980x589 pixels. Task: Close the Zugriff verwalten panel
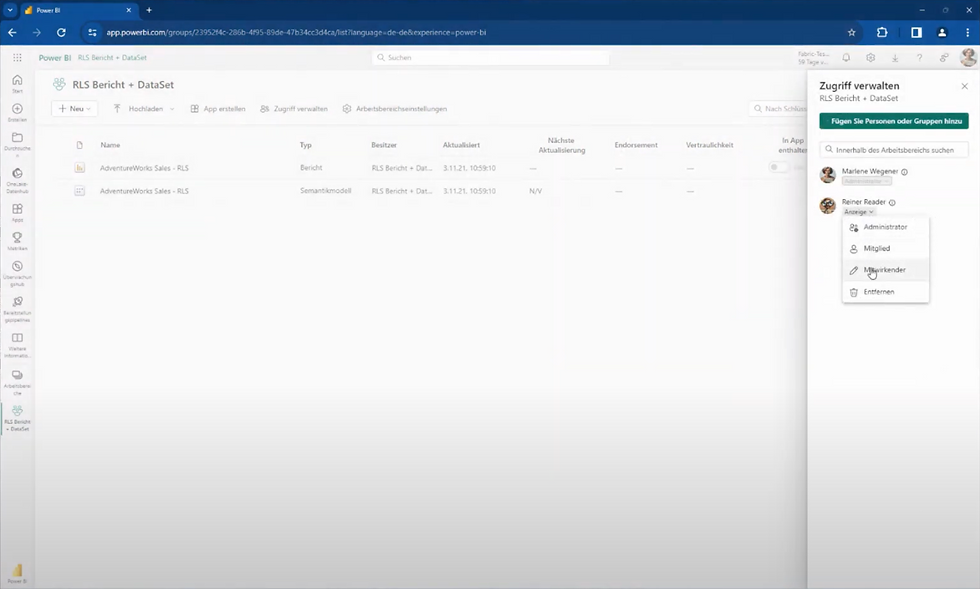click(964, 86)
